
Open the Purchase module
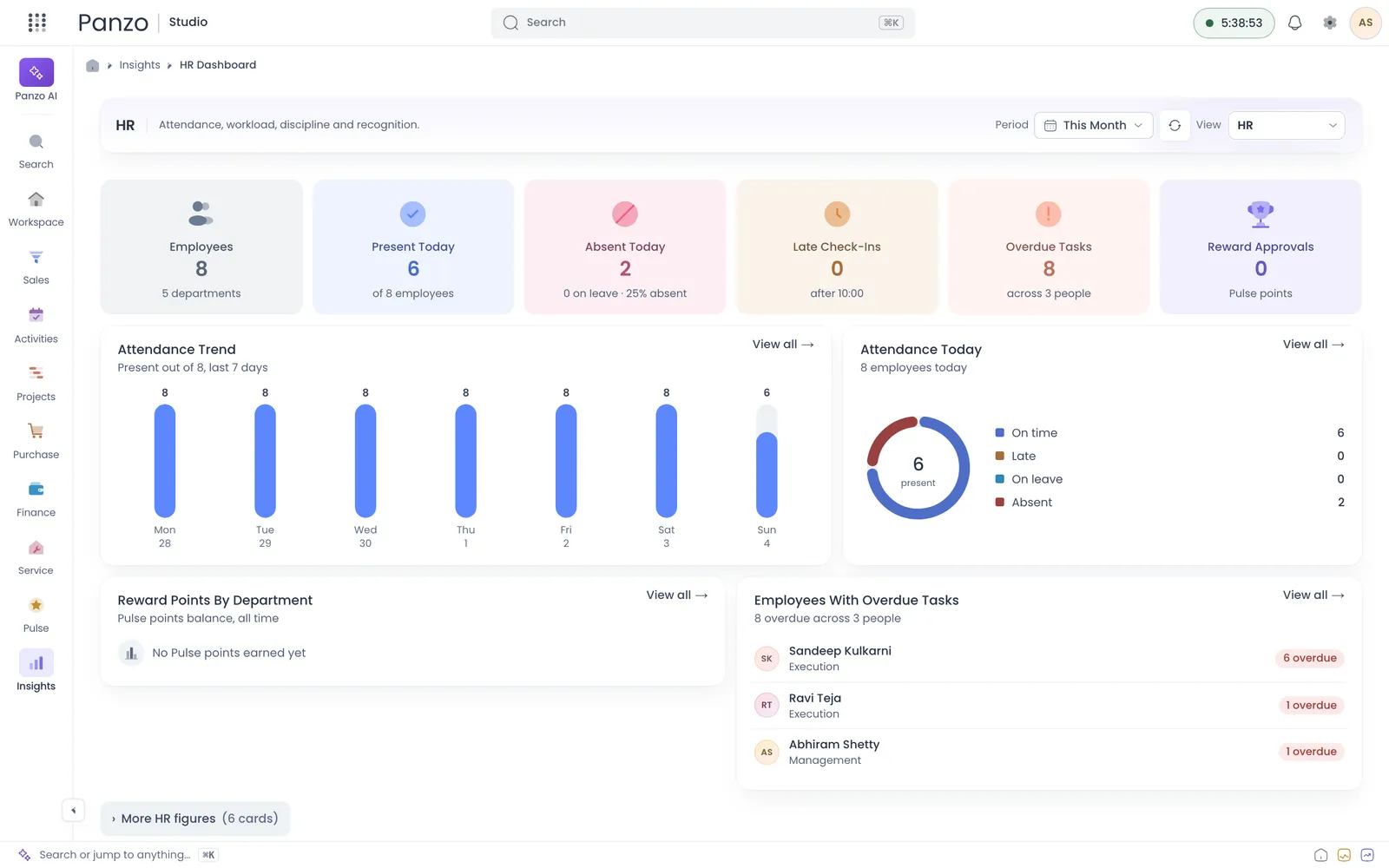[x=36, y=442]
